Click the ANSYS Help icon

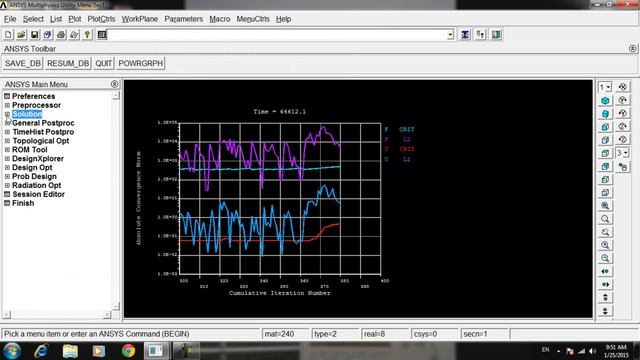click(x=87, y=35)
